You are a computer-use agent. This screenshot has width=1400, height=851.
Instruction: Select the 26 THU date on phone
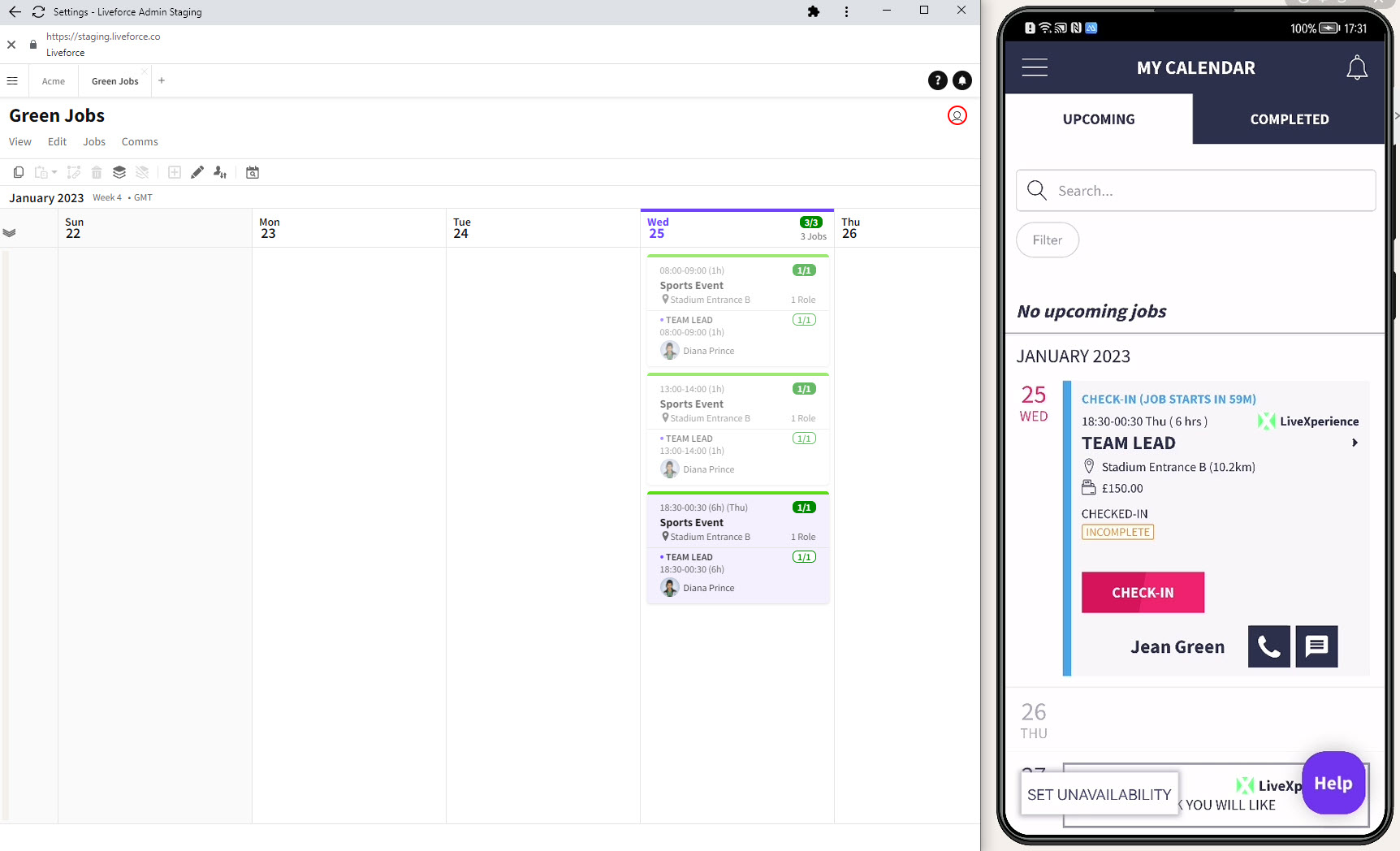click(1034, 721)
